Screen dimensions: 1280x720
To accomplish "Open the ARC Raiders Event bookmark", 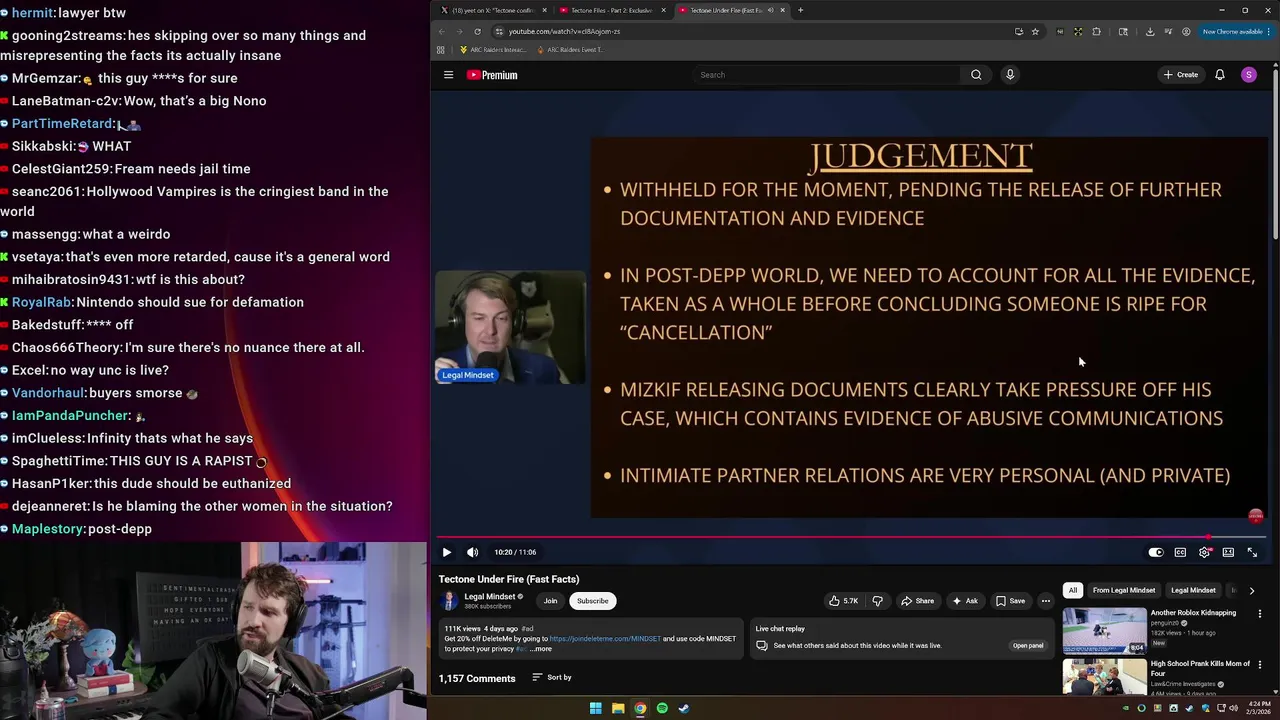I will coord(570,49).
